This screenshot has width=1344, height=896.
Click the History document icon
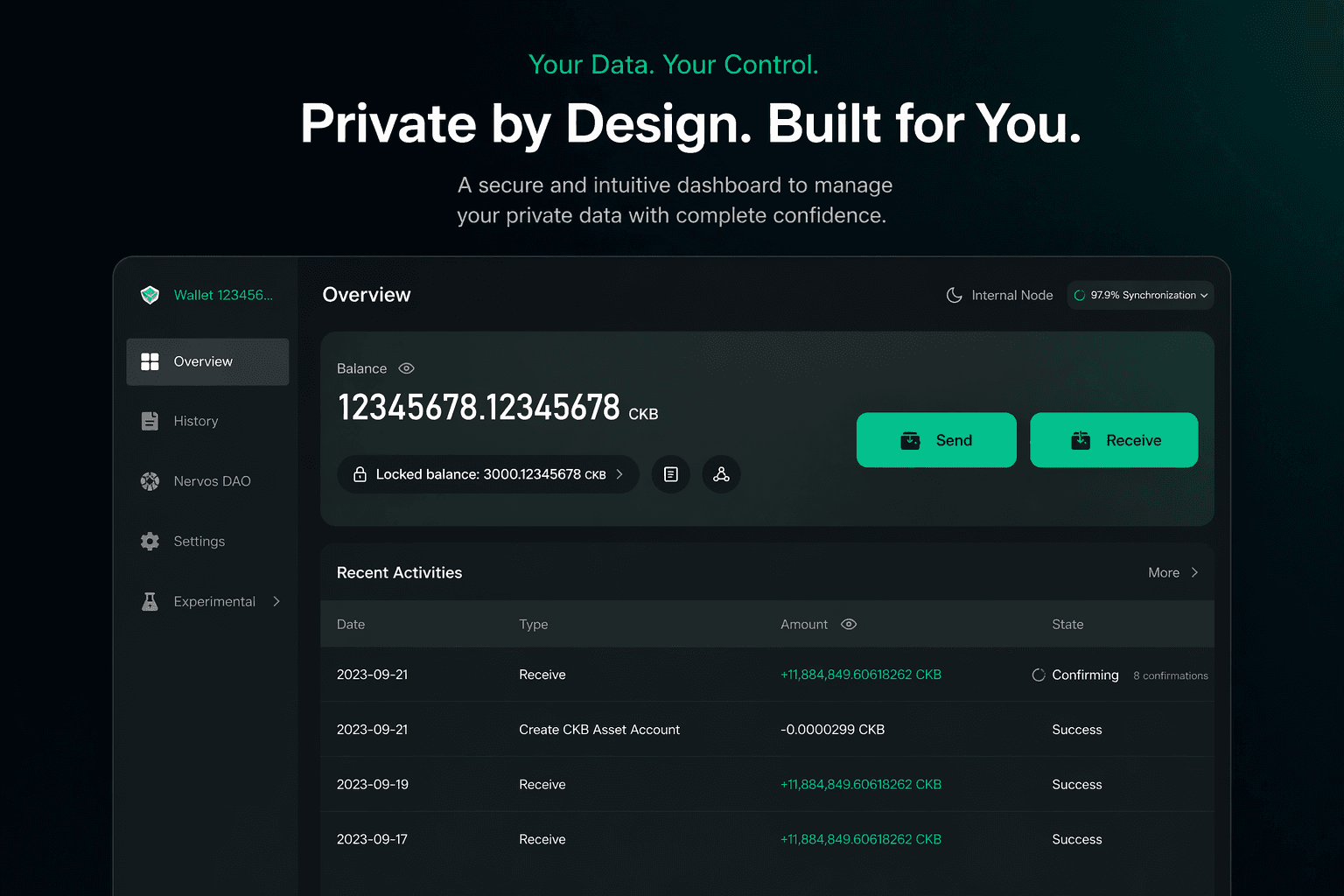[150, 421]
